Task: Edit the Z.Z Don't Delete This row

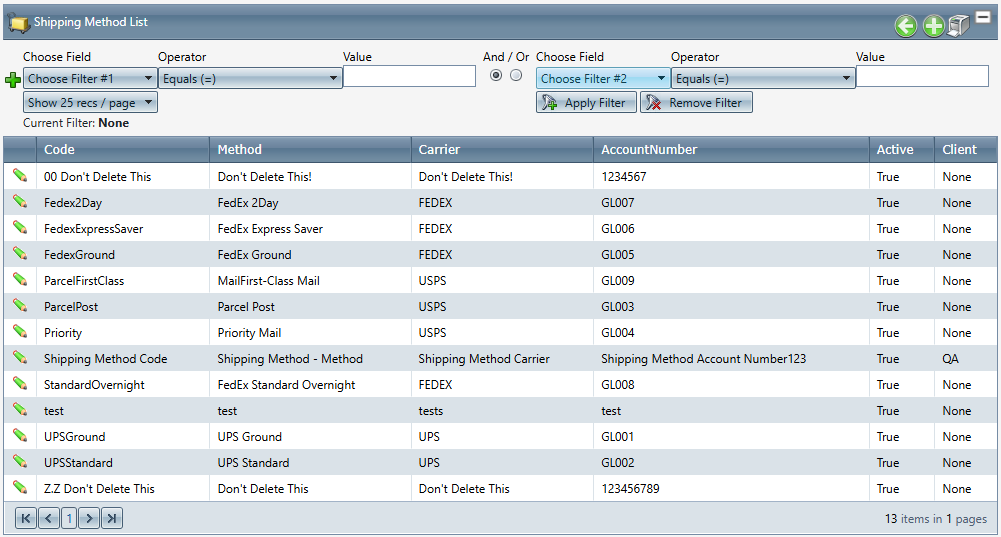Action: (x=20, y=488)
